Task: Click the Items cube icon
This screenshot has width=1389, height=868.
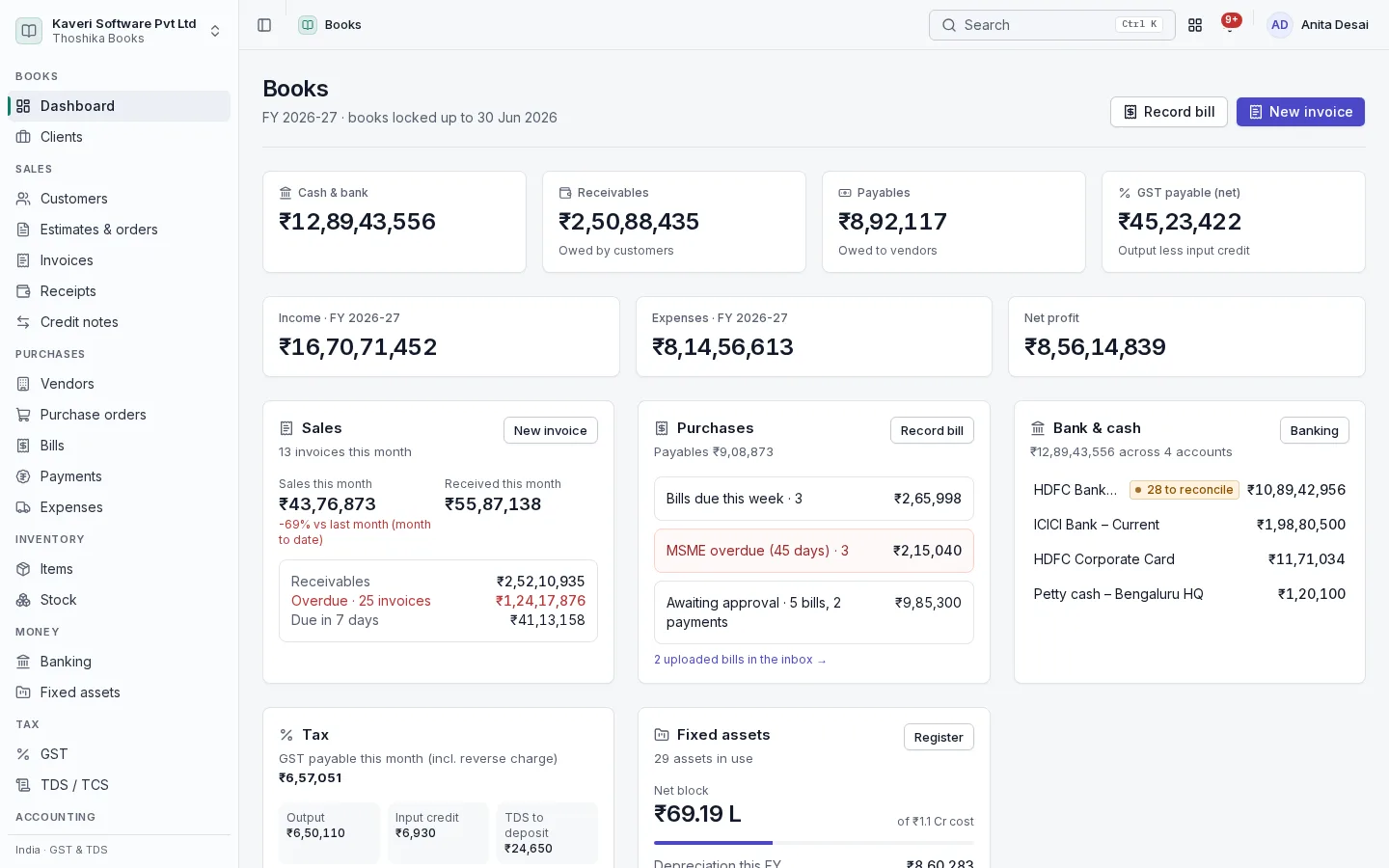Action: coord(23,569)
